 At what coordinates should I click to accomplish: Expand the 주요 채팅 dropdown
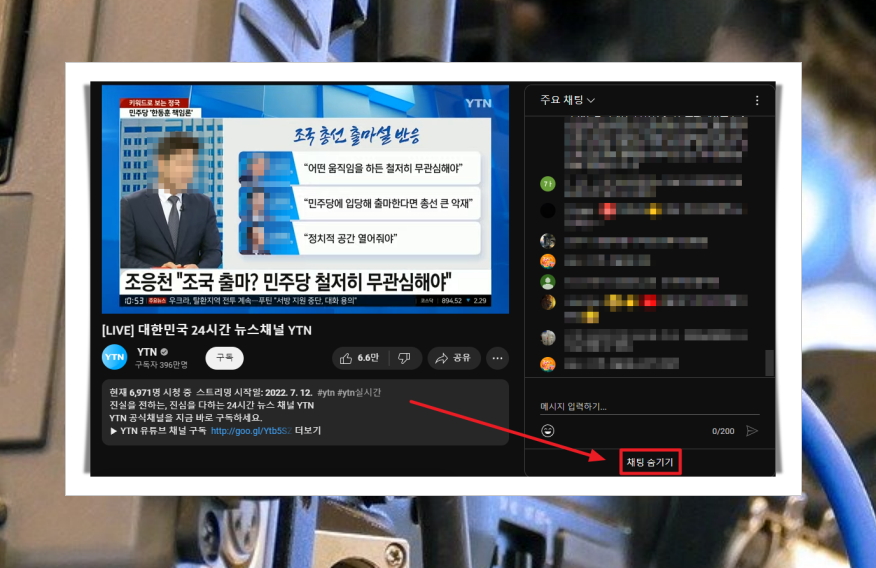pos(567,100)
